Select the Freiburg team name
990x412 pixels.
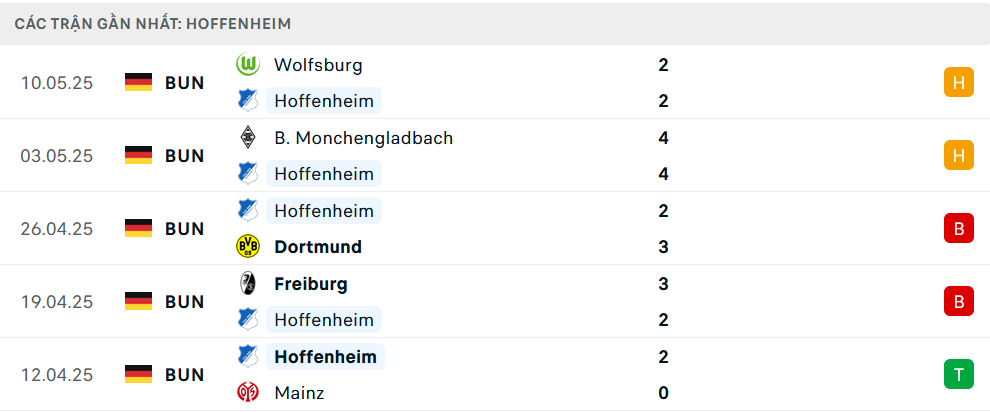[311, 284]
